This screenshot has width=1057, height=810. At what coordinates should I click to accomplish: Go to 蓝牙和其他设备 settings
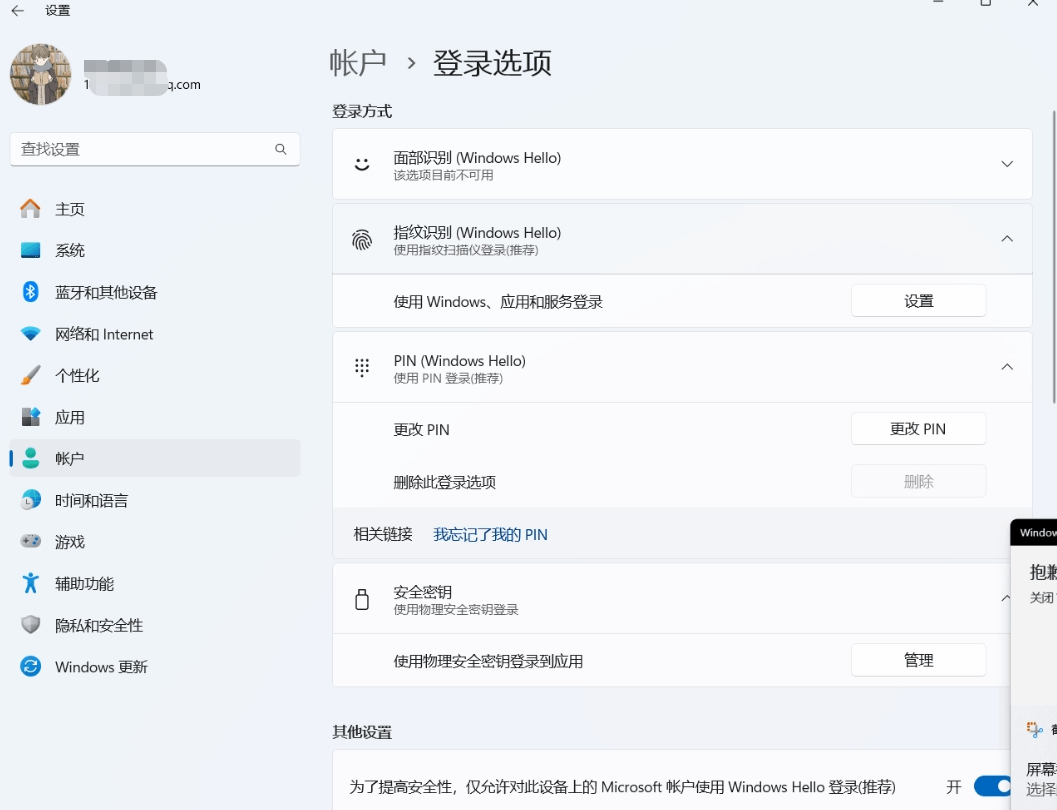tap(155, 292)
